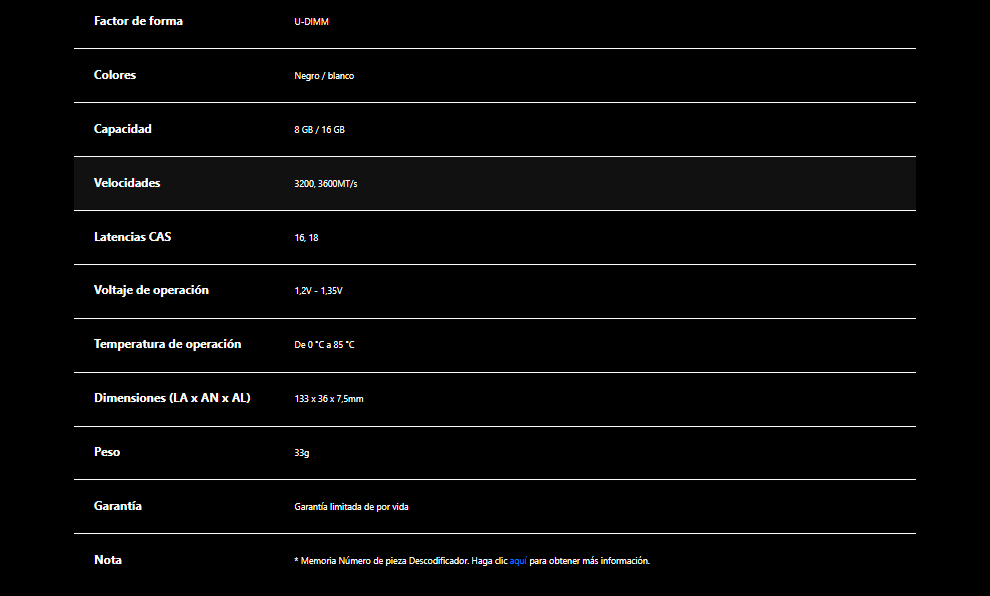Click the 'Voltaje de operación' label
Image resolution: width=990 pixels, height=596 pixels.
(x=151, y=290)
